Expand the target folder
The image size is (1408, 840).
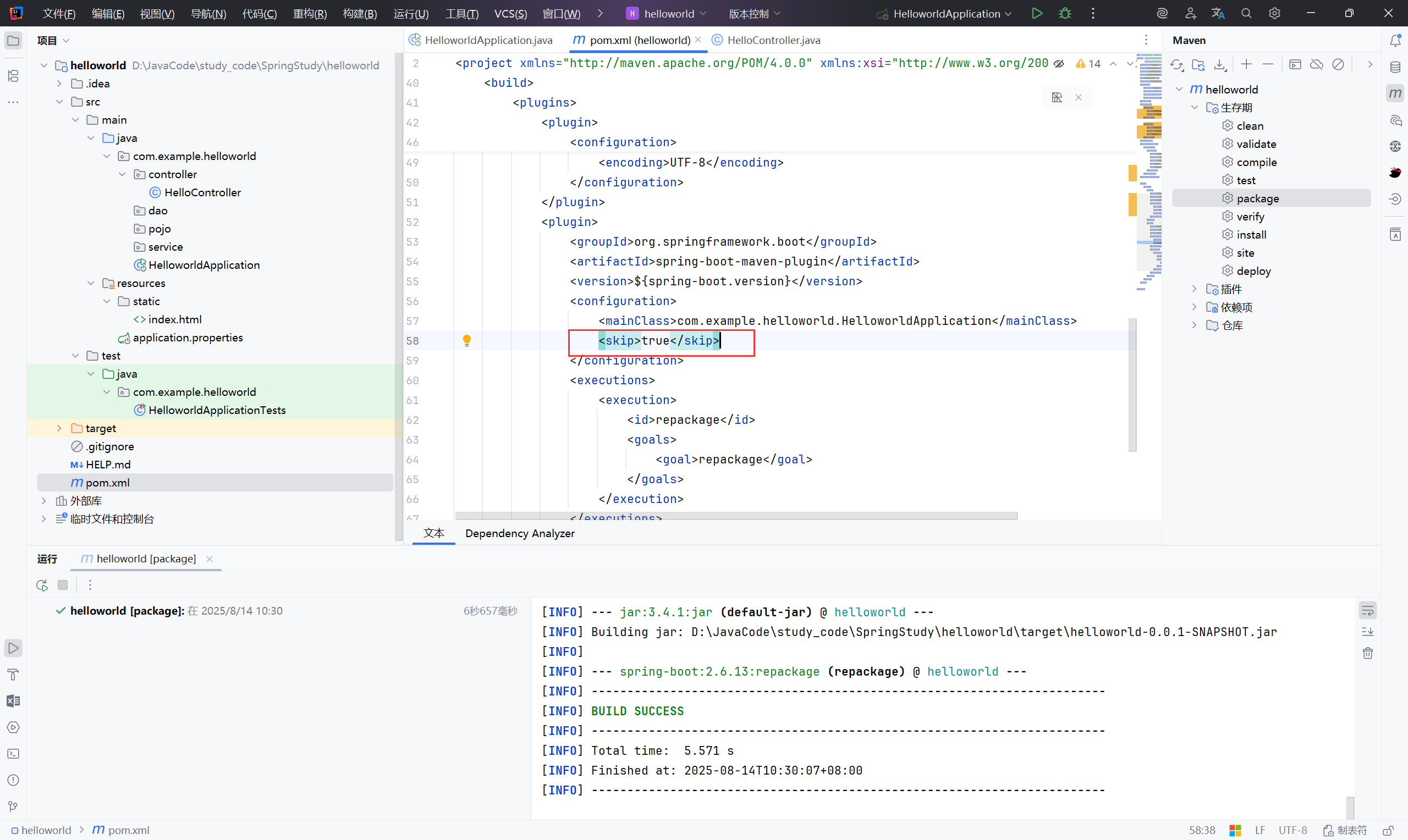pos(59,428)
